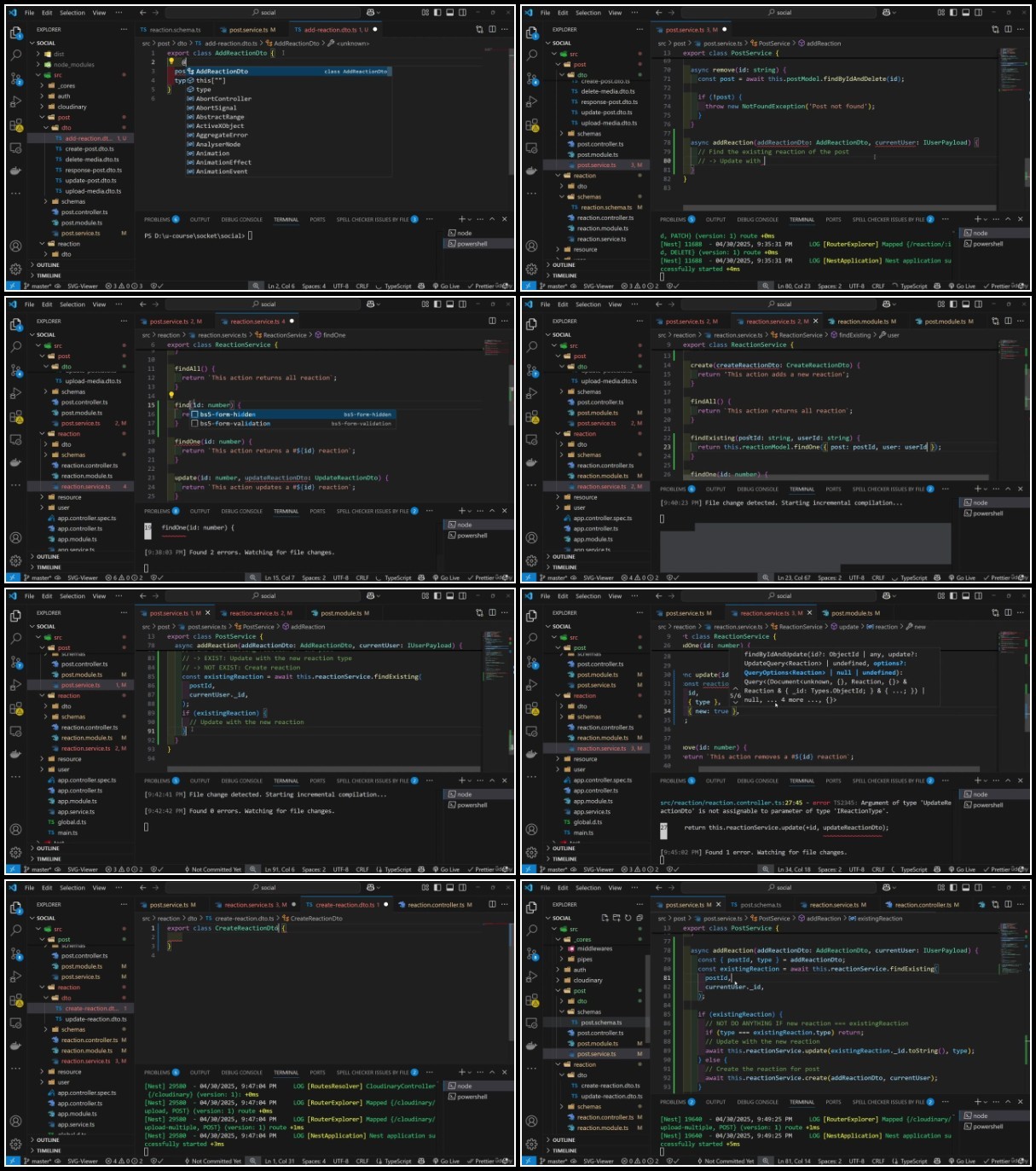Toggle Primary Side Bar in create-reaction.dto.ts window

tap(437, 888)
